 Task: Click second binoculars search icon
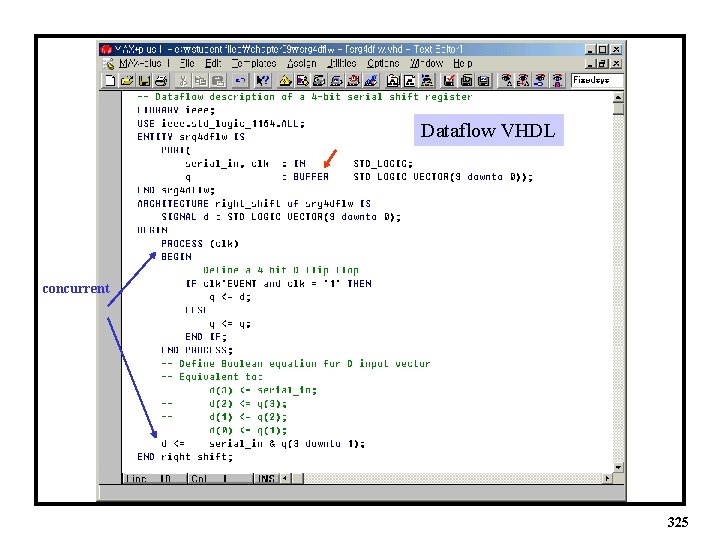(x=523, y=81)
